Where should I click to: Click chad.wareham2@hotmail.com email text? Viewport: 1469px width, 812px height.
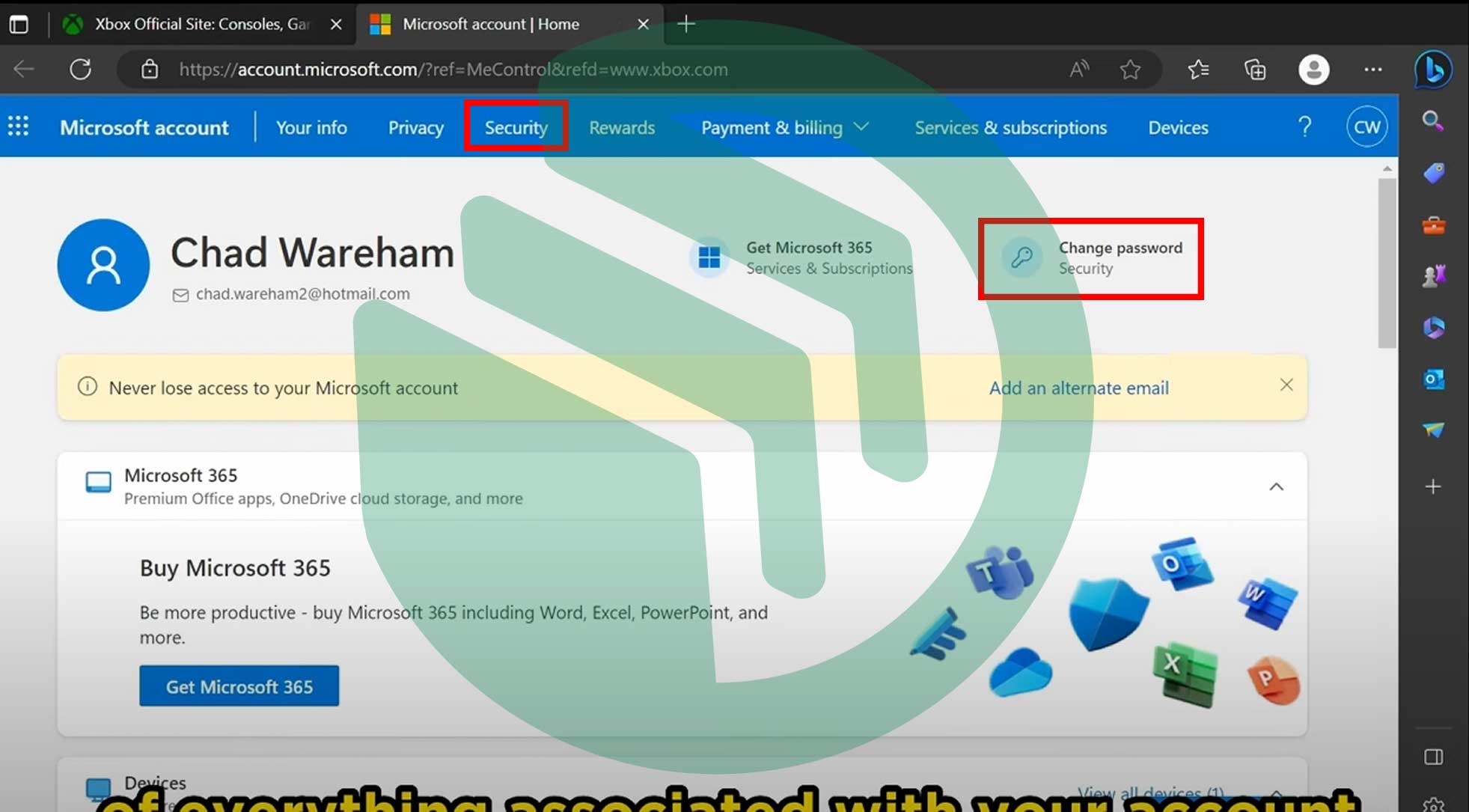coord(302,294)
